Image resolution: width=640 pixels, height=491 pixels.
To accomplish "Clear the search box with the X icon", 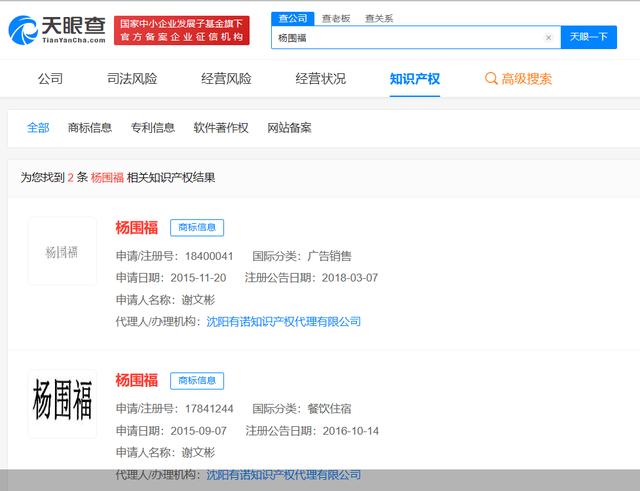I will click(548, 38).
